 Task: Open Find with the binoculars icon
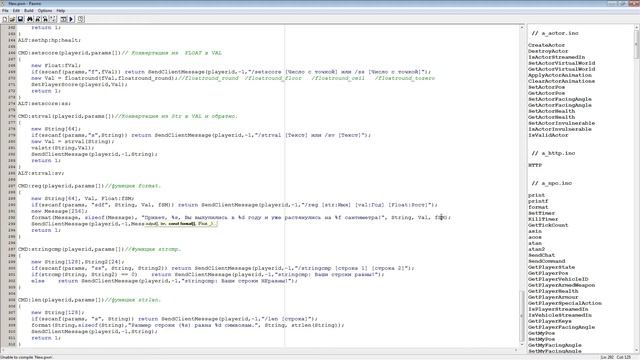coord(30,19)
